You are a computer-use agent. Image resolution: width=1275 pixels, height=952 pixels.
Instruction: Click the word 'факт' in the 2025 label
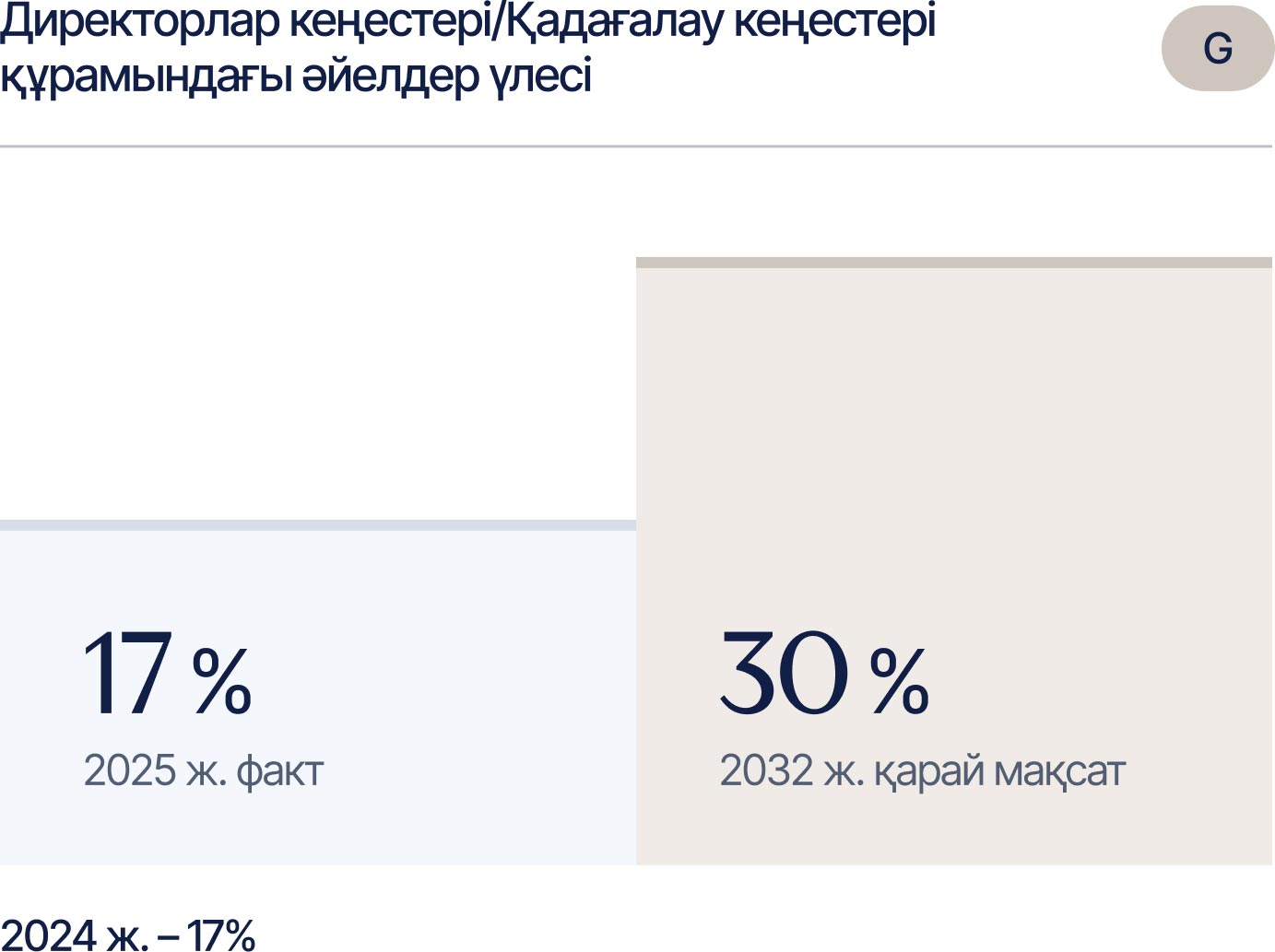[280, 772]
